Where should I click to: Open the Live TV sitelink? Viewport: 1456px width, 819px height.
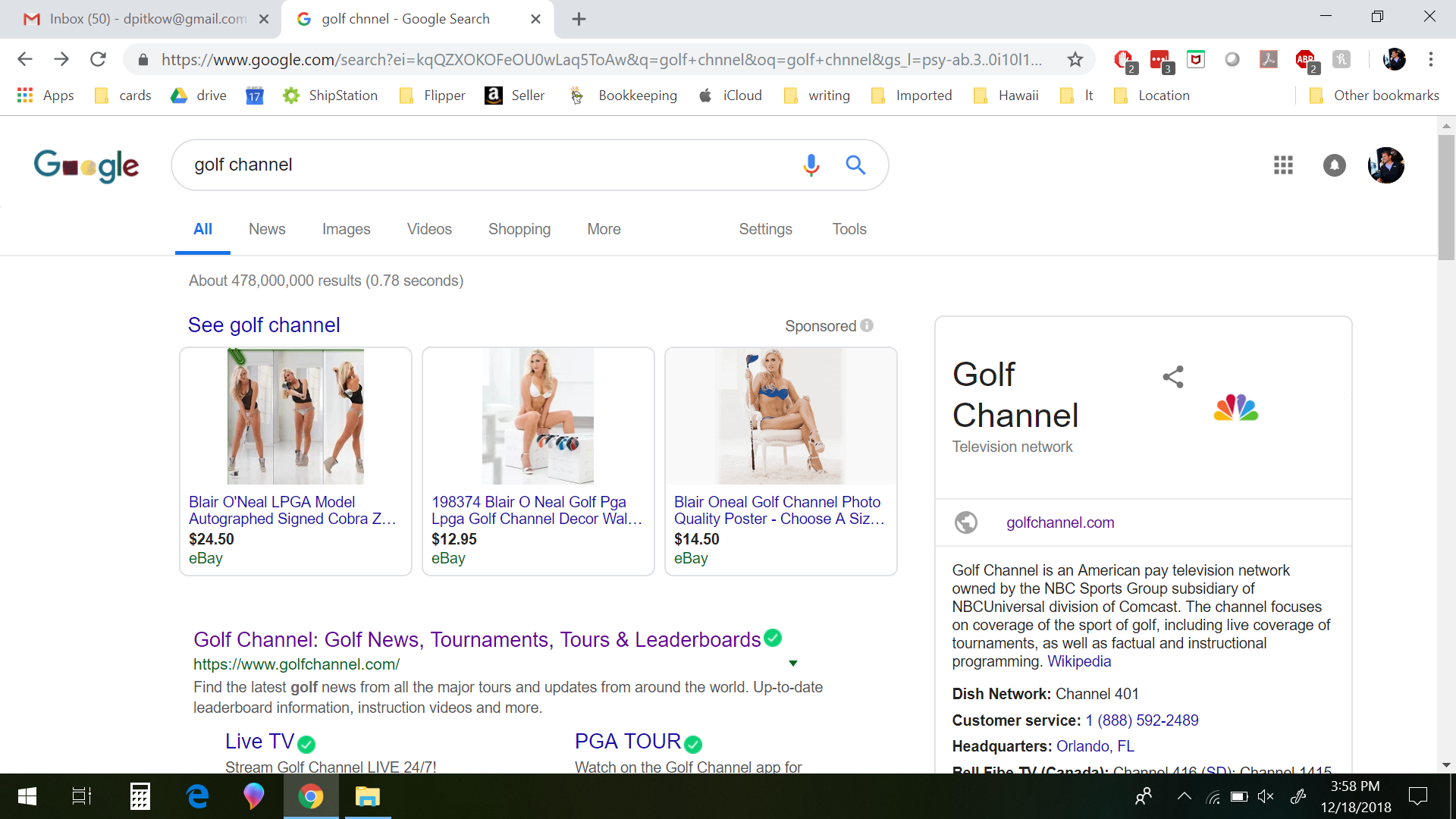(259, 741)
